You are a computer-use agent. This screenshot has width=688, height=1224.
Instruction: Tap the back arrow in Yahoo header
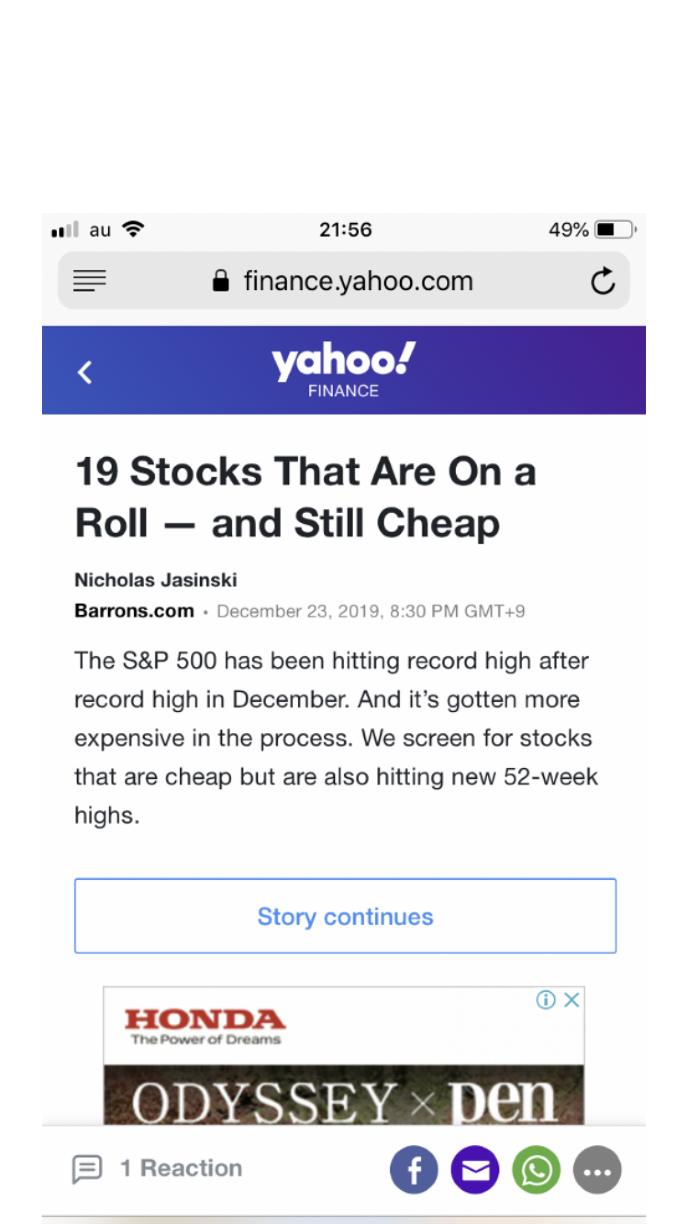[x=85, y=372]
